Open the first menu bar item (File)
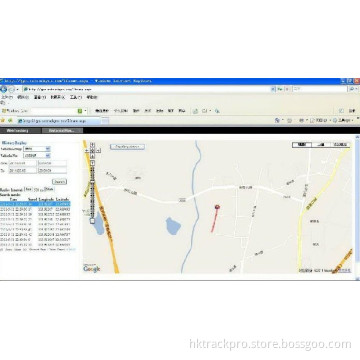 [6, 97]
